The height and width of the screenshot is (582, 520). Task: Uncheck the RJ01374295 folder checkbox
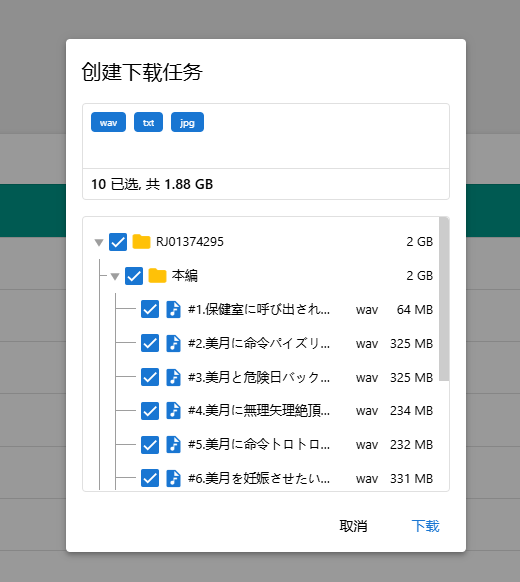coord(118,242)
